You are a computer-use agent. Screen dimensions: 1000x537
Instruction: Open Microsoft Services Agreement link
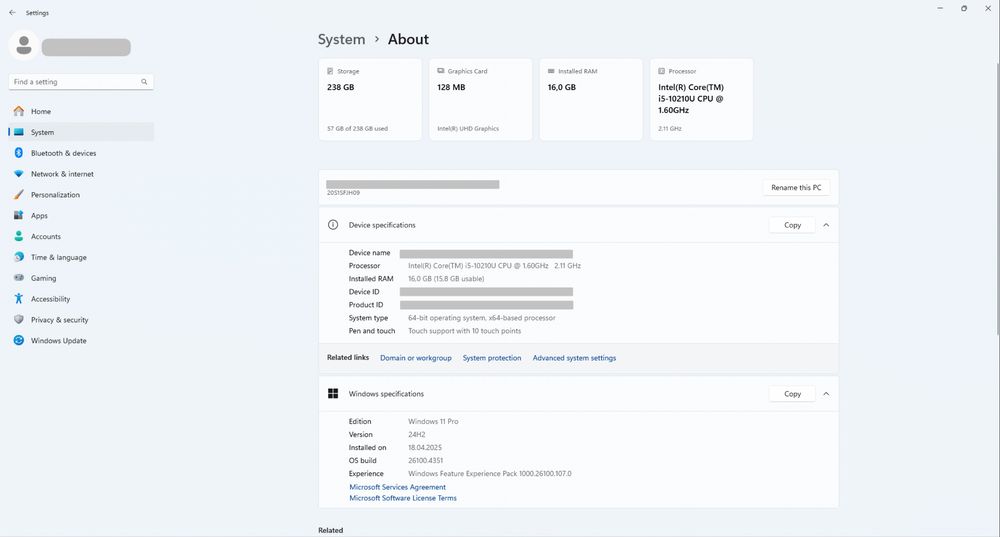click(x=397, y=487)
